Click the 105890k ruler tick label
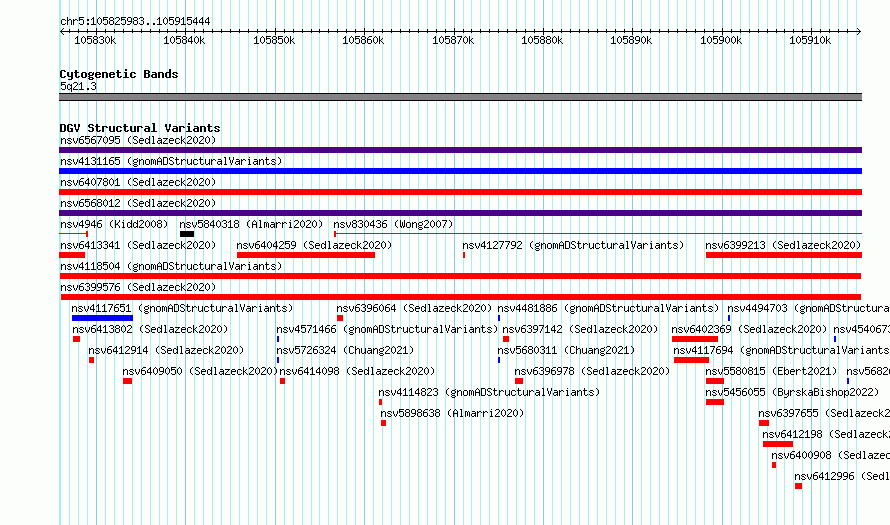890x525 pixels. 631,40
